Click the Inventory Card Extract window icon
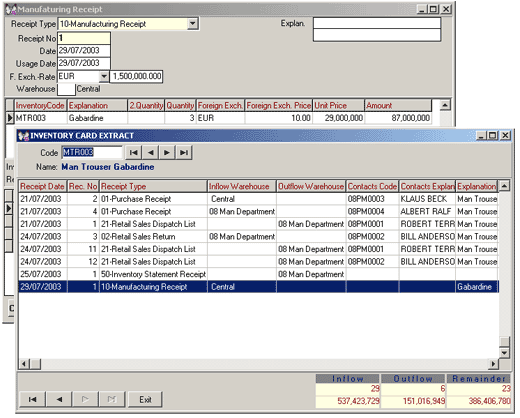The image size is (520, 418). click(23, 136)
